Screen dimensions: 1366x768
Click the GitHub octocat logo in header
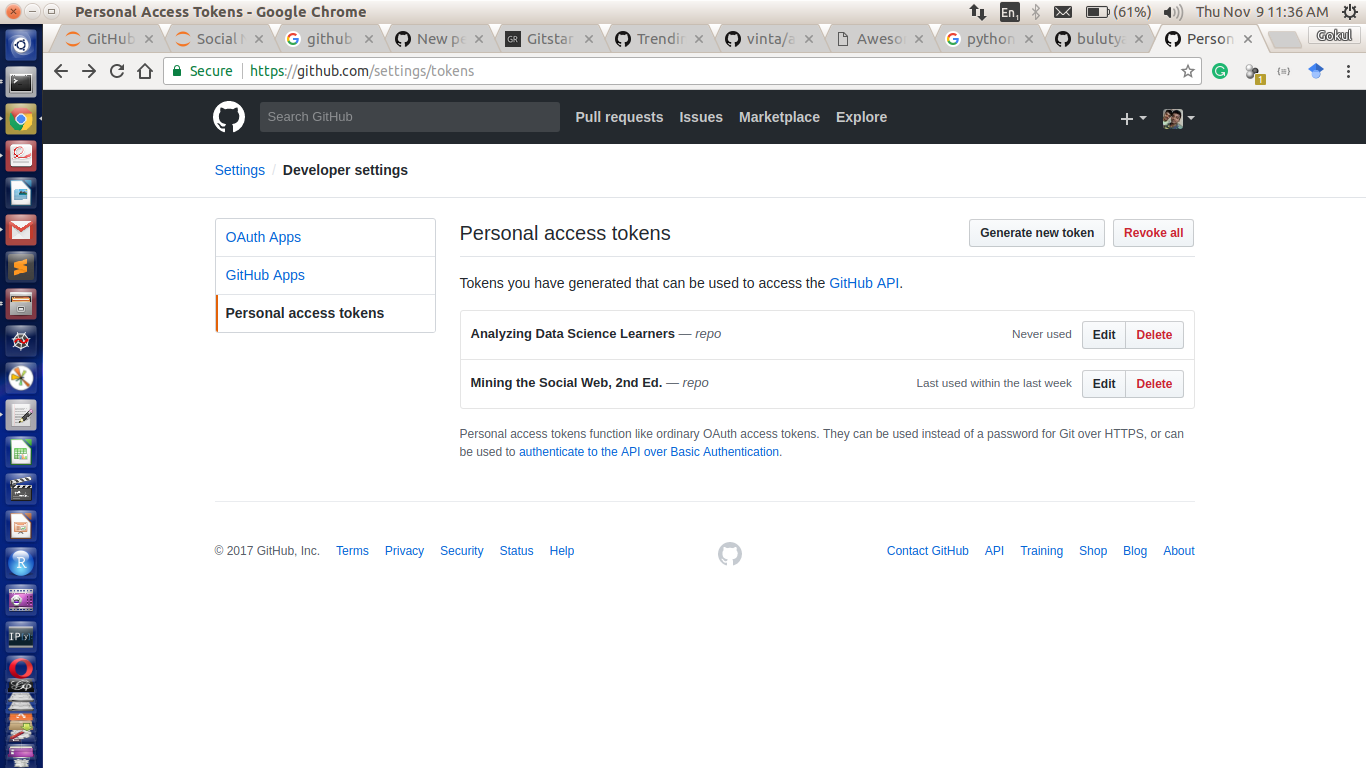click(x=229, y=117)
